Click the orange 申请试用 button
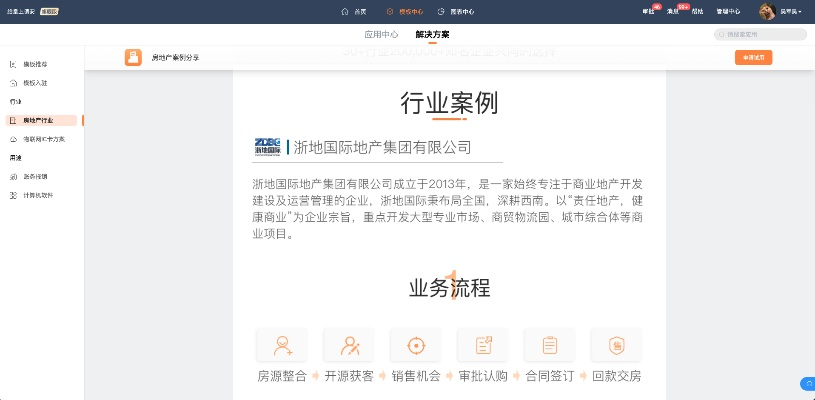The image size is (815, 400). [753, 58]
